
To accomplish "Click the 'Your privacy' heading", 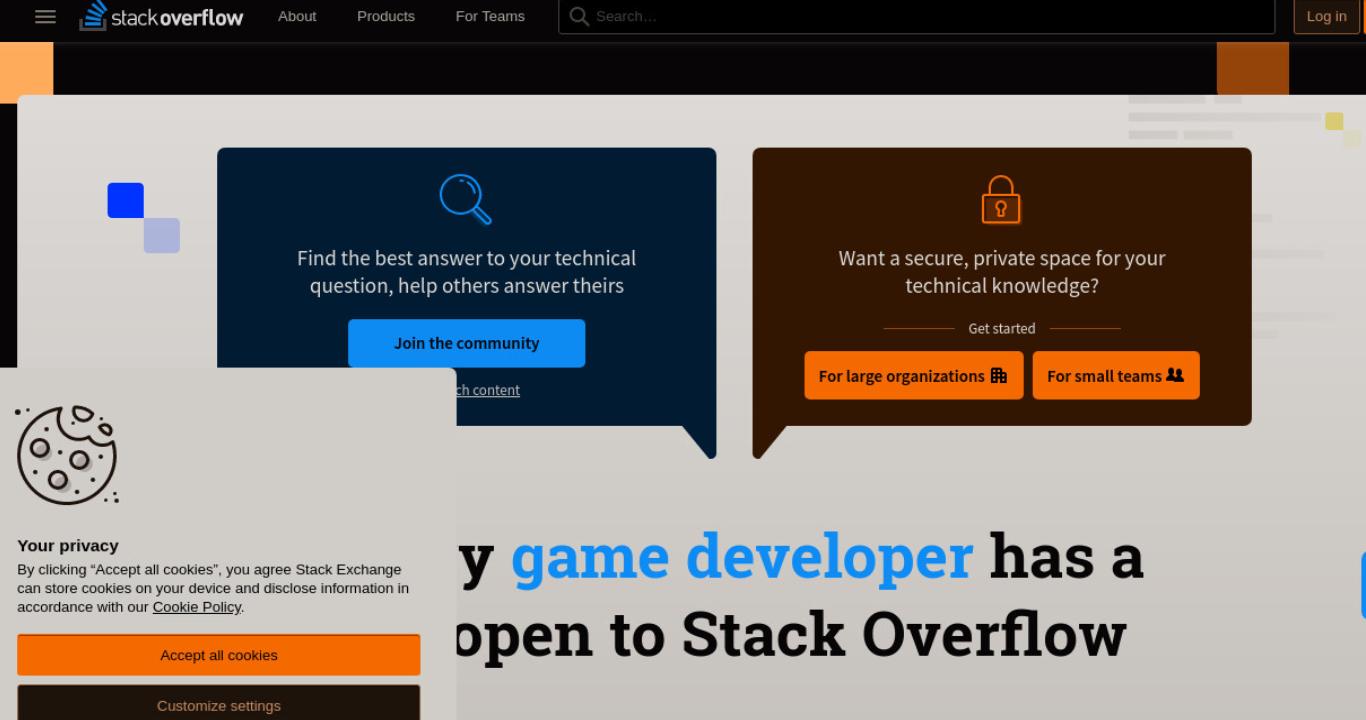I will [x=68, y=545].
